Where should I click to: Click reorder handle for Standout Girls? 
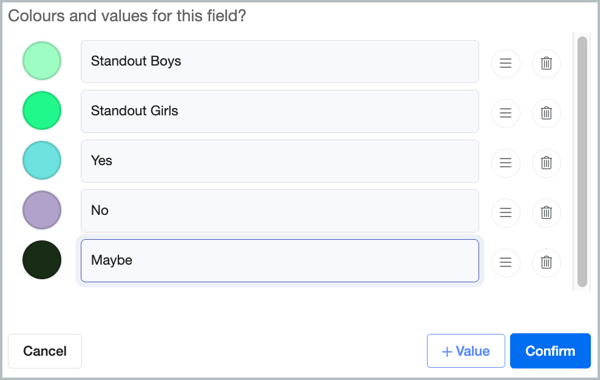(x=505, y=113)
